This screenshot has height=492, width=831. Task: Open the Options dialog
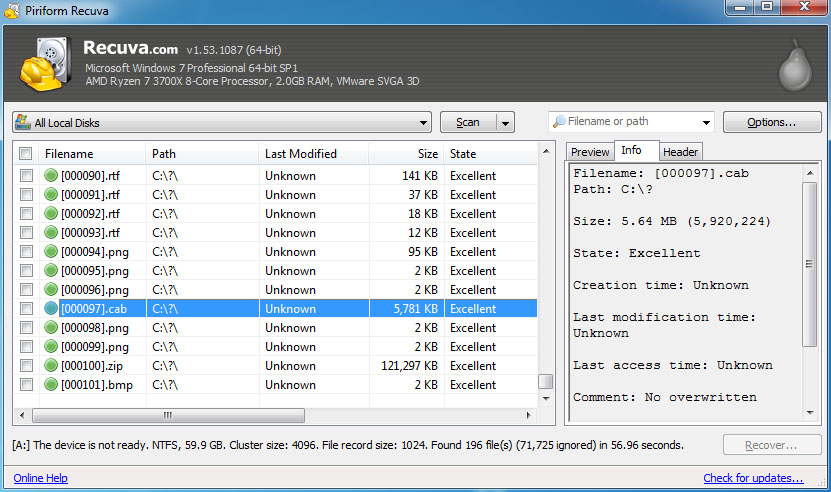772,122
